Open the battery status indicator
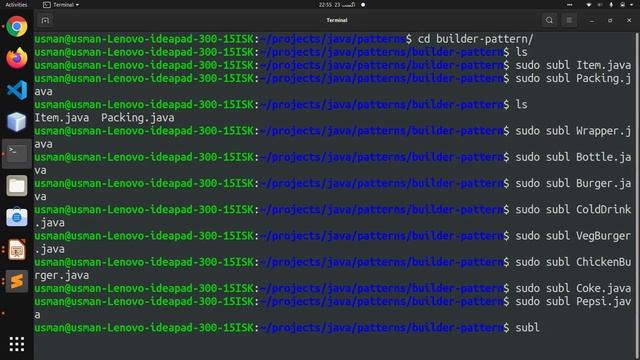 tap(622, 4)
